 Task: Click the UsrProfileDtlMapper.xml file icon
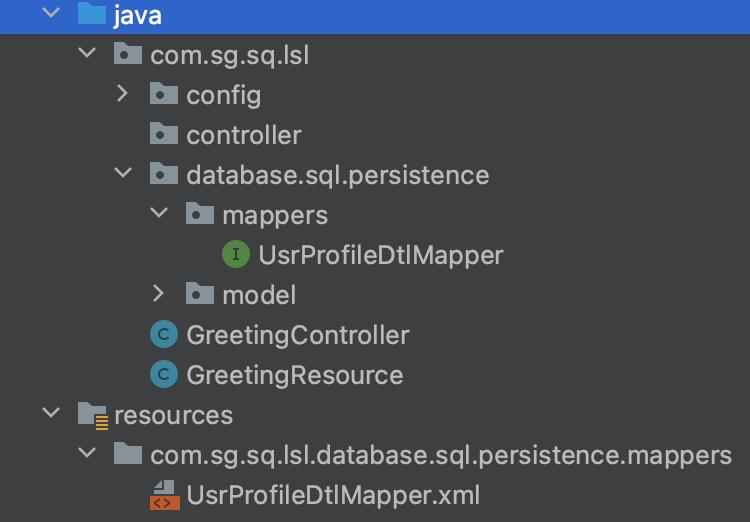point(163,495)
